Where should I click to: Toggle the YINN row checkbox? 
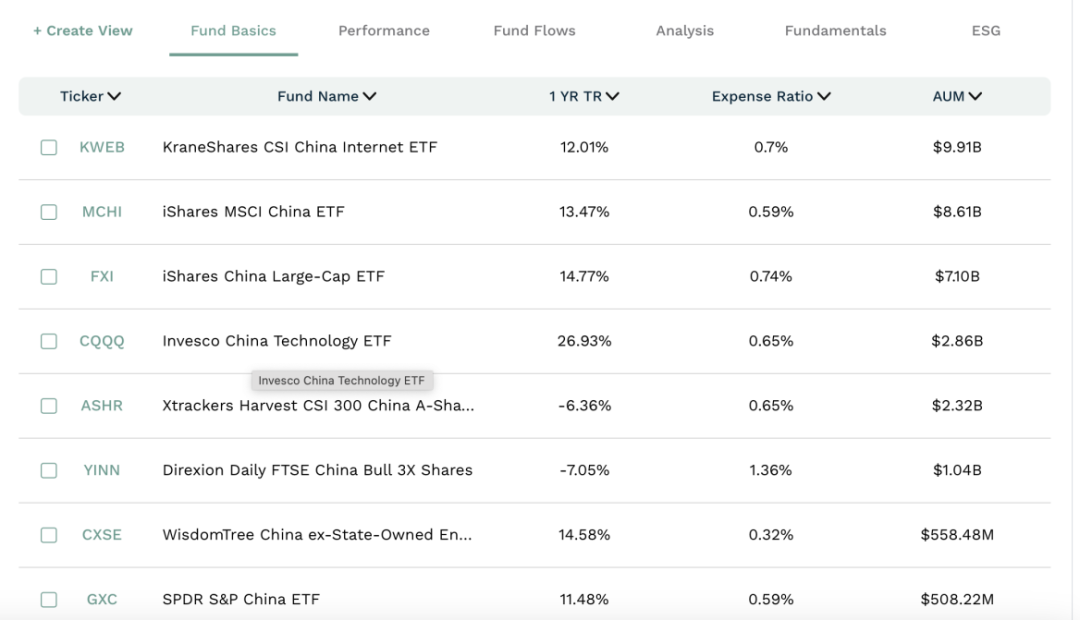pyautogui.click(x=49, y=470)
